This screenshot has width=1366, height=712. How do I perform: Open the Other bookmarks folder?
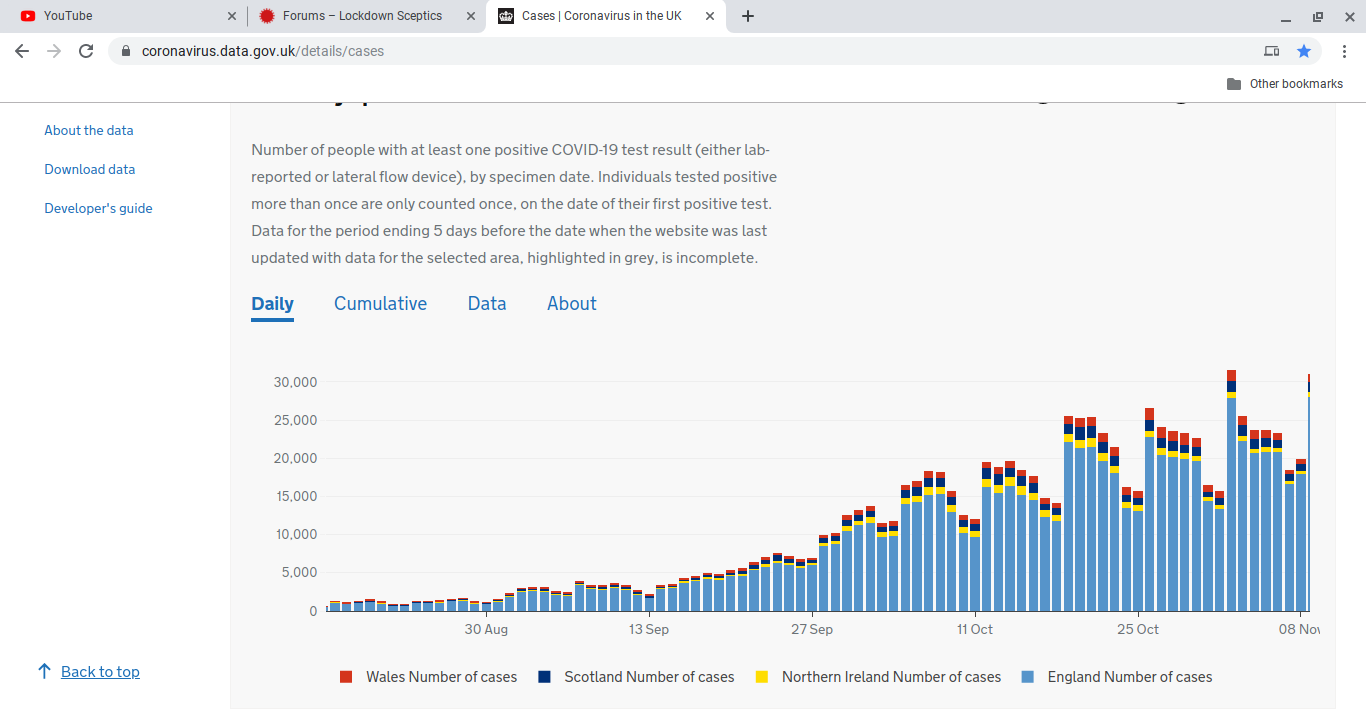tap(1285, 84)
